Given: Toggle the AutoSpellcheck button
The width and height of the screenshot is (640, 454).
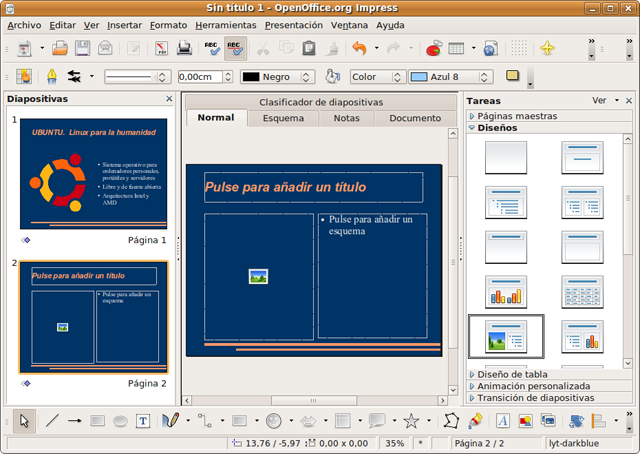Looking at the screenshot, I should pos(236,48).
